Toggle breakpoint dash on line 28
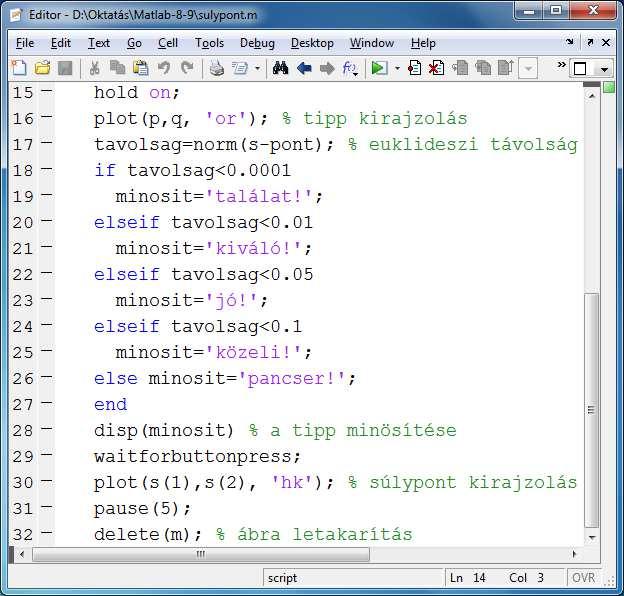 [47, 429]
